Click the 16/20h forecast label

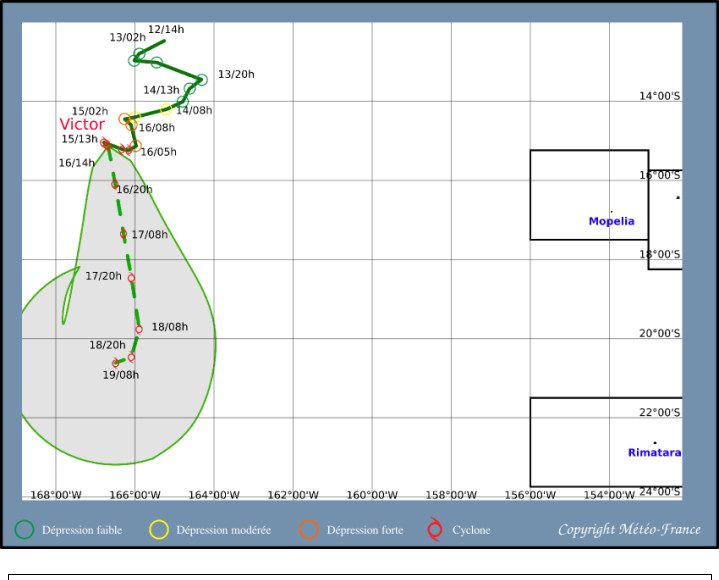point(134,189)
